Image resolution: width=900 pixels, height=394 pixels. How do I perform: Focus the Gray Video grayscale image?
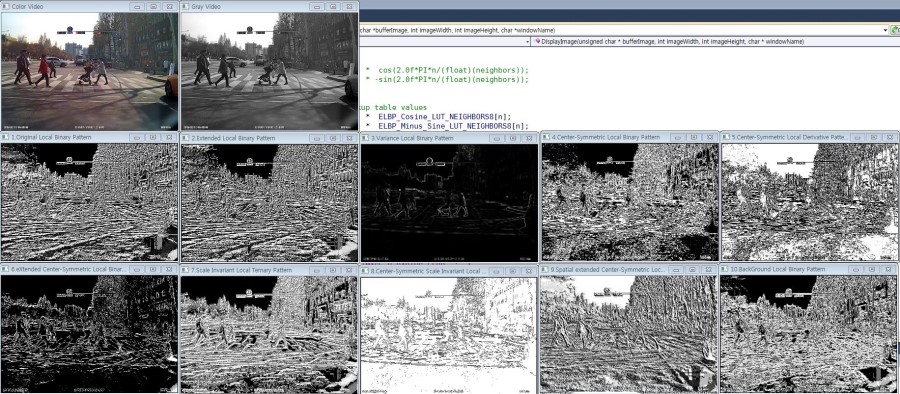[269, 72]
